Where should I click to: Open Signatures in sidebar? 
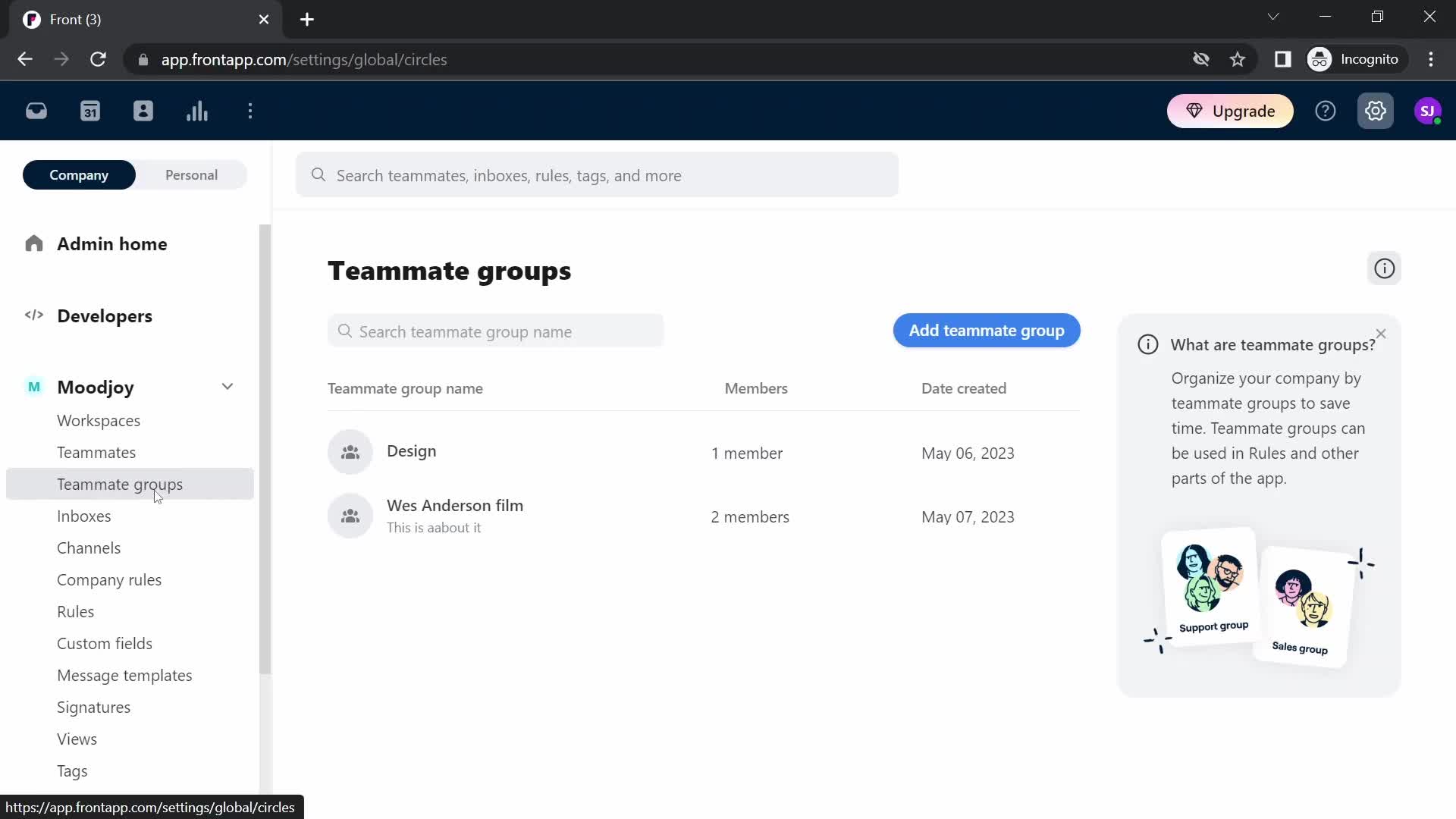click(94, 708)
